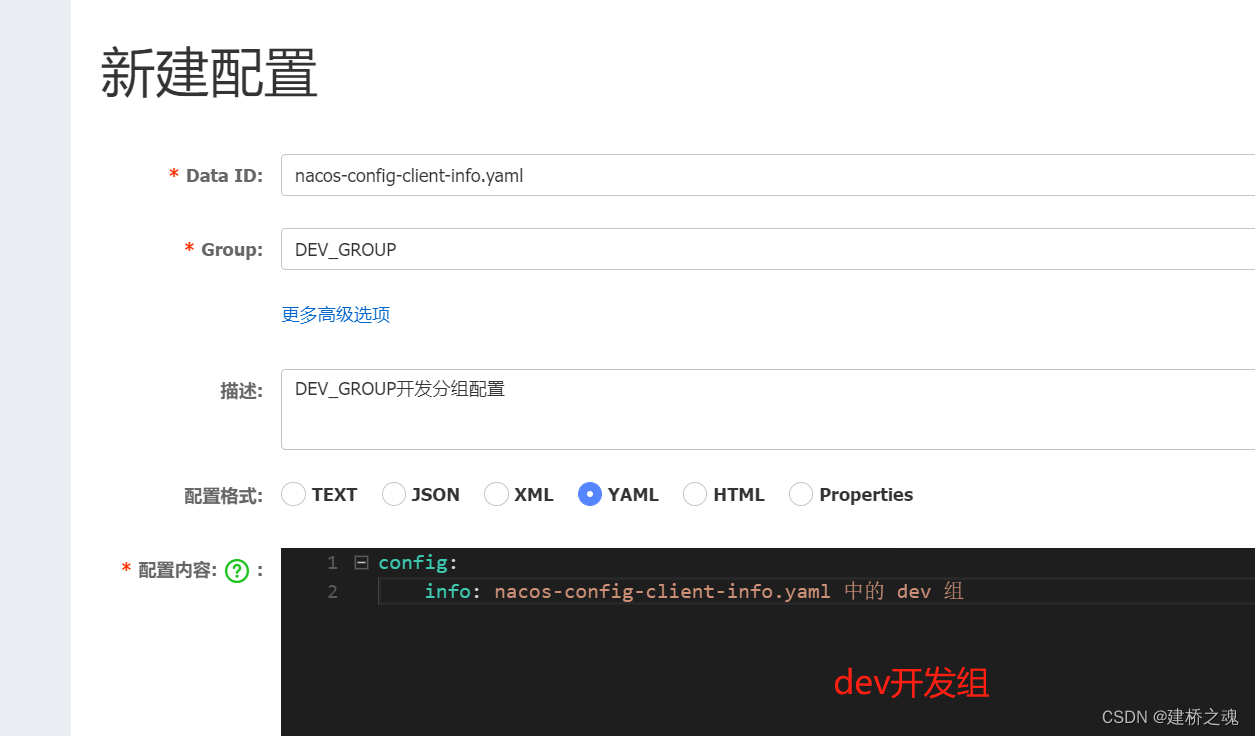
Task: Open 更多高级选项 advanced options
Action: pos(335,314)
